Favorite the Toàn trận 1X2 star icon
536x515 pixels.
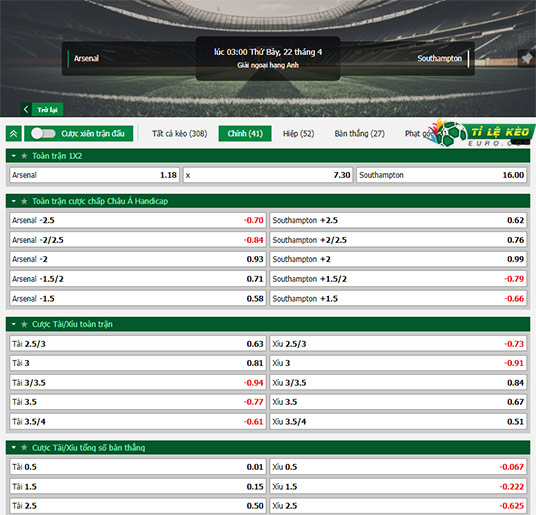[24, 156]
